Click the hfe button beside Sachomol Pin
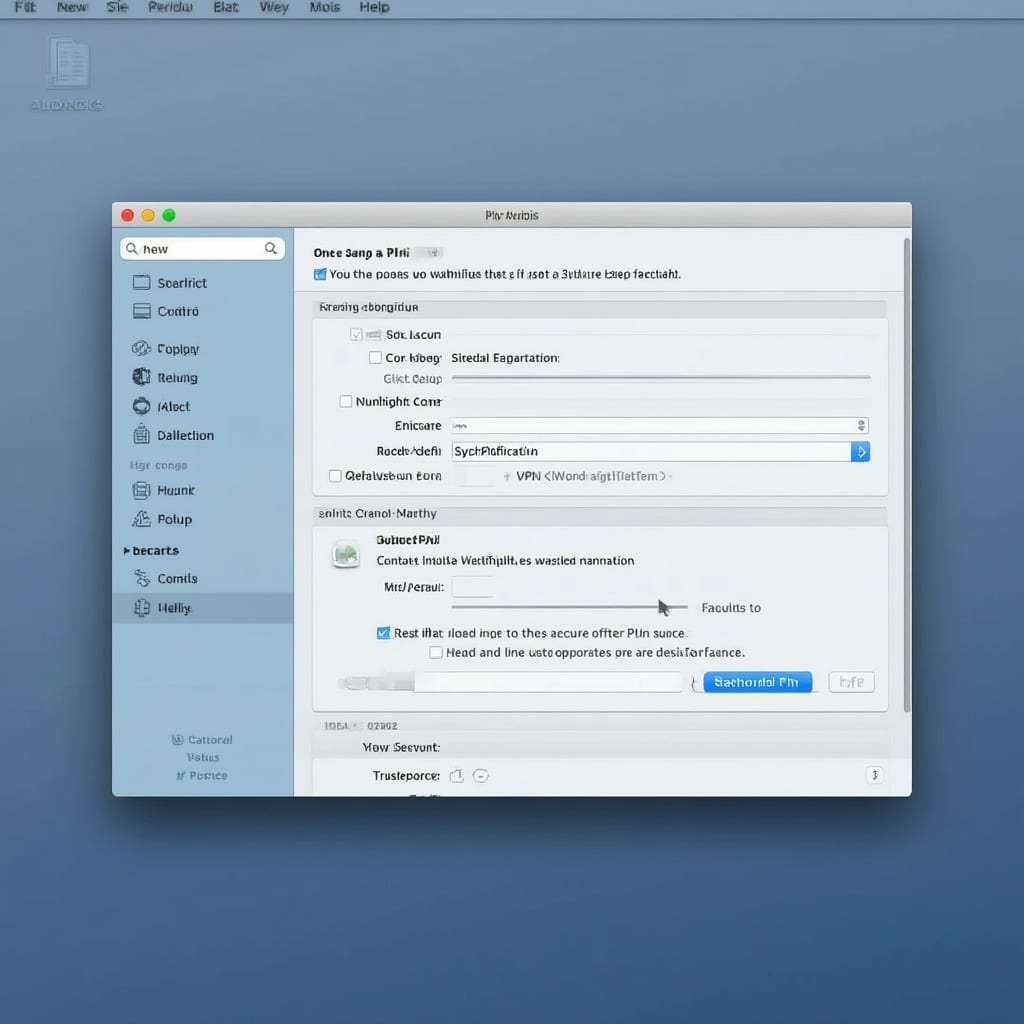This screenshot has width=1024, height=1024. tap(851, 682)
